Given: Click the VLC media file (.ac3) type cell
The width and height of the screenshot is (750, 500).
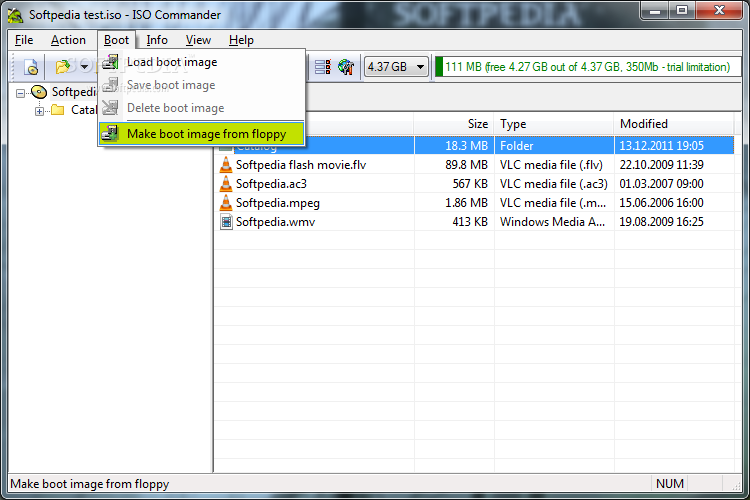Looking at the screenshot, I should (x=553, y=184).
